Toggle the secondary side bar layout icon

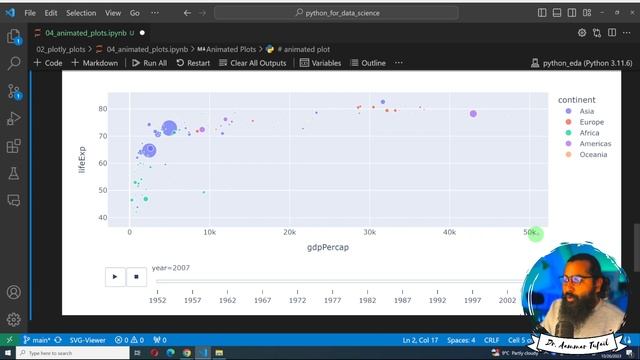click(572, 13)
